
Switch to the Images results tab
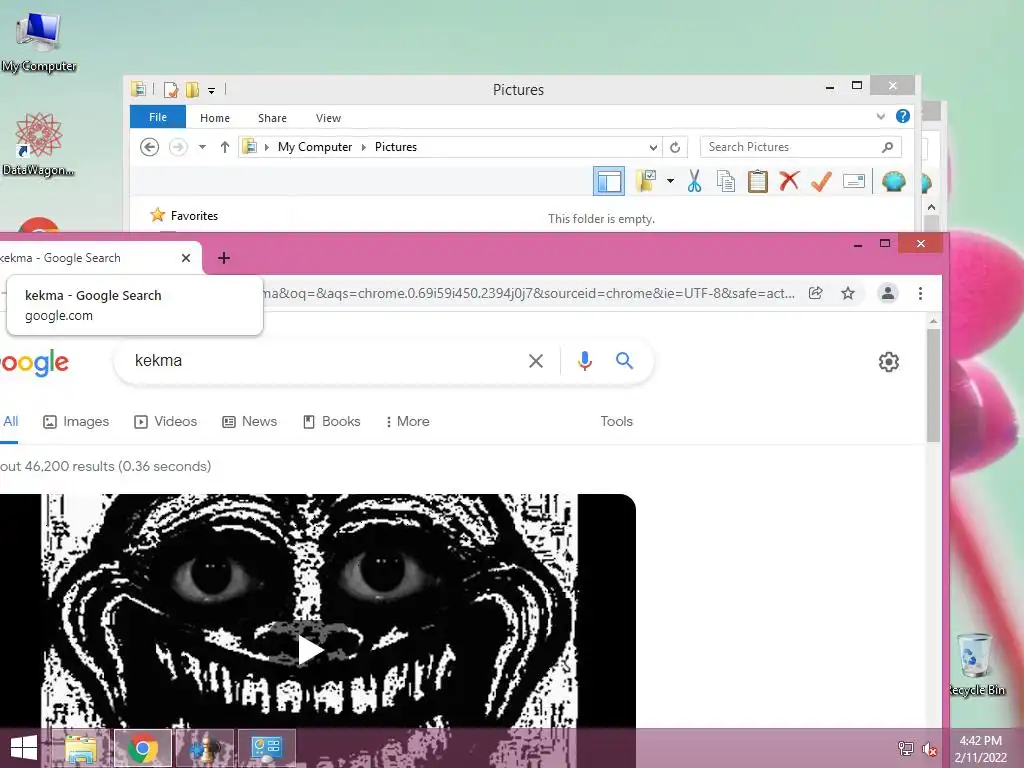(x=76, y=422)
